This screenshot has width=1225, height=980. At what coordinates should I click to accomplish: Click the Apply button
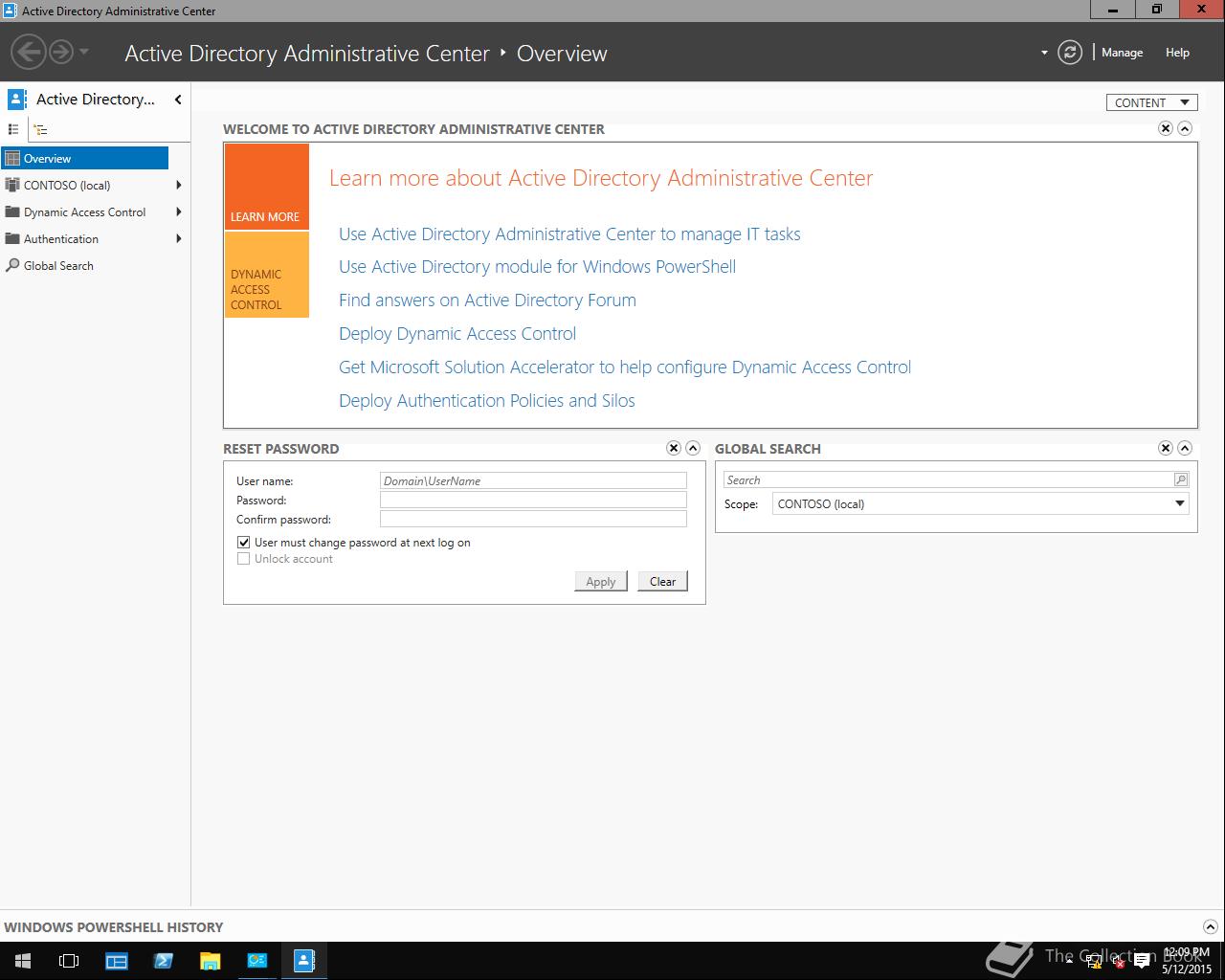pyautogui.click(x=601, y=581)
